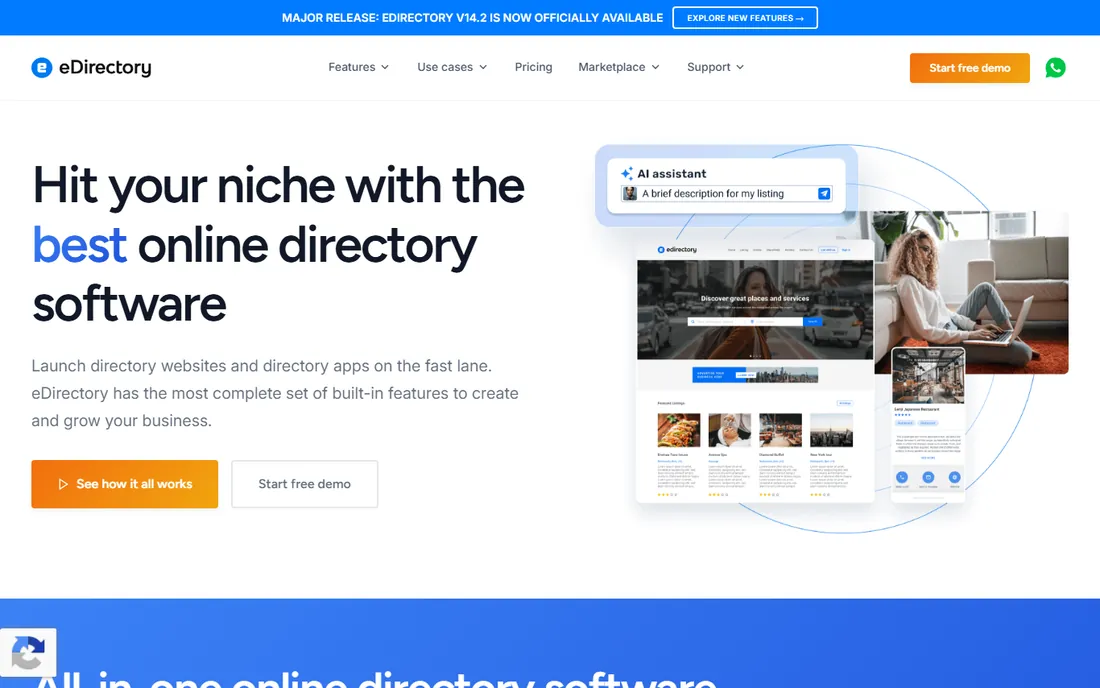The width and height of the screenshot is (1100, 688).
Task: Open the Use cases menu
Action: pos(452,67)
